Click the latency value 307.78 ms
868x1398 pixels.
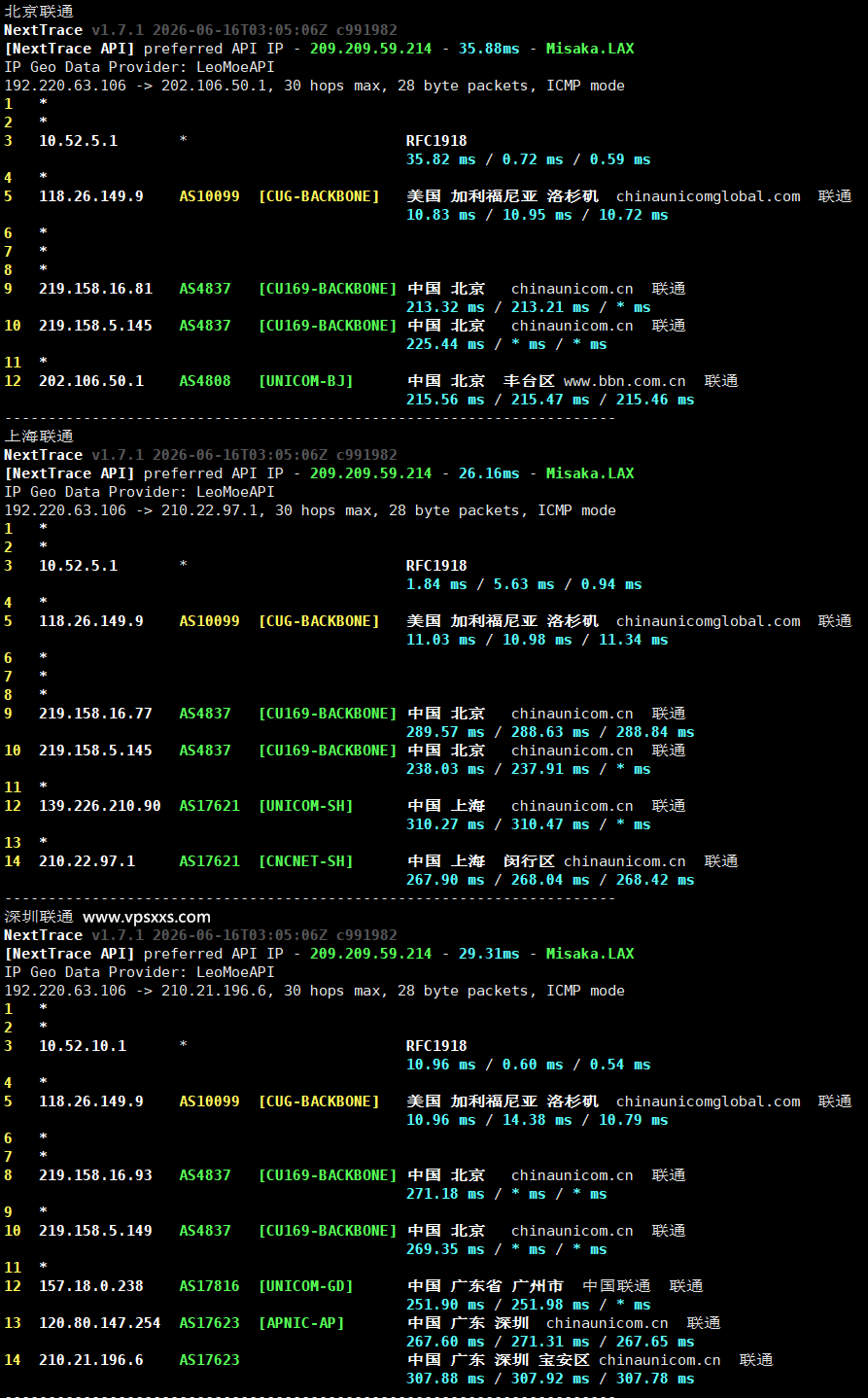click(x=655, y=1379)
